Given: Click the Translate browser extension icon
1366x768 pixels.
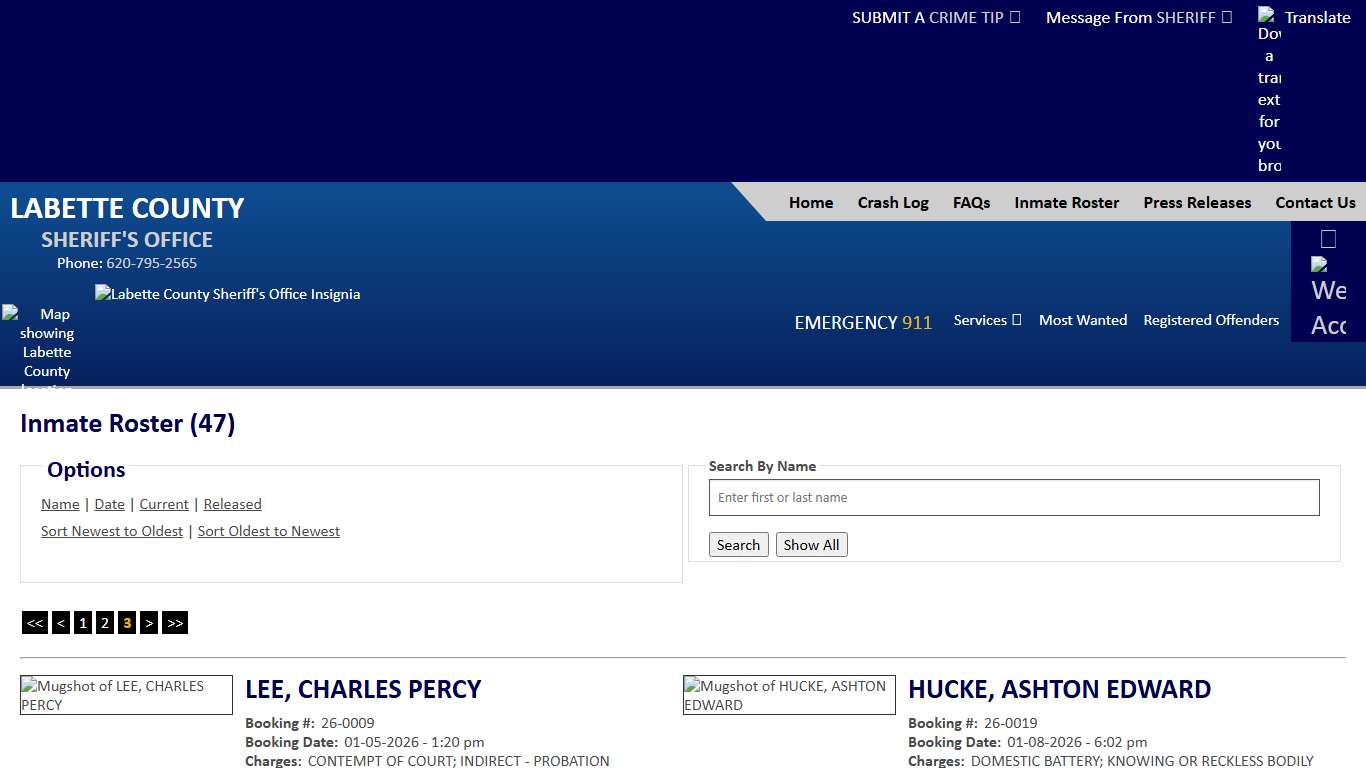Looking at the screenshot, I should [x=1269, y=90].
